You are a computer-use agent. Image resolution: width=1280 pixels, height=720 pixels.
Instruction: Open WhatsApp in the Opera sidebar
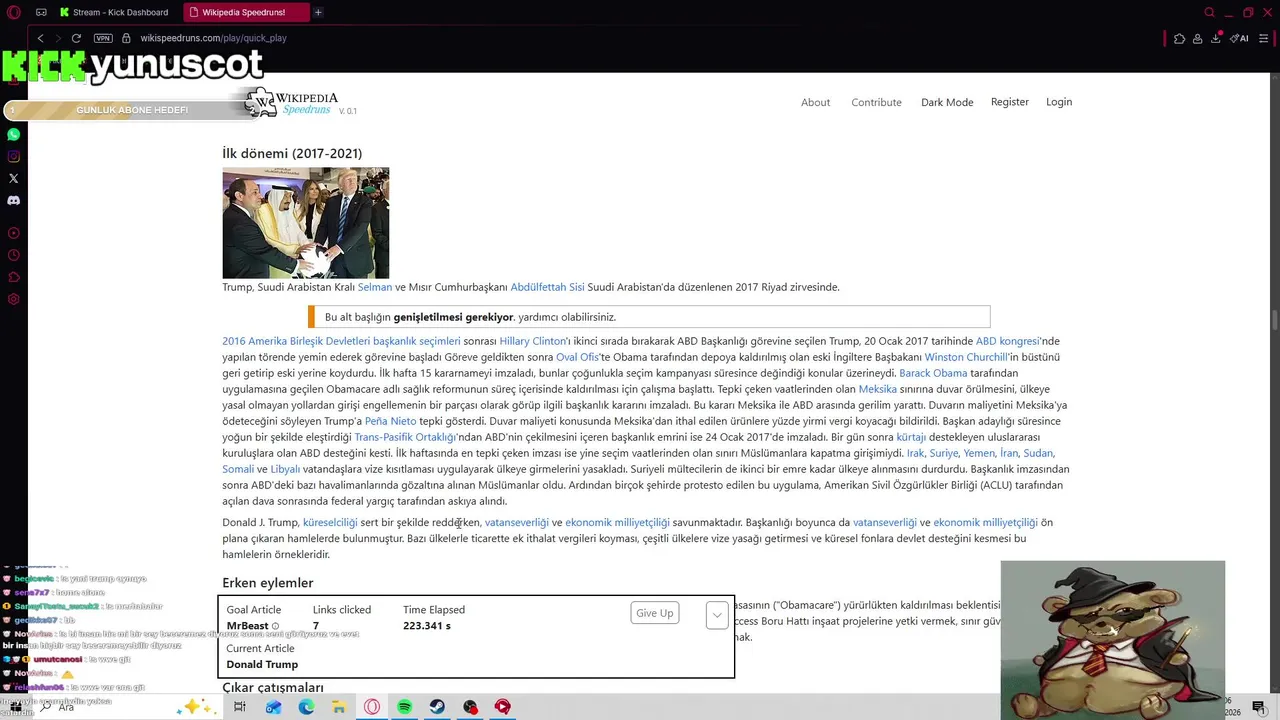click(13, 134)
